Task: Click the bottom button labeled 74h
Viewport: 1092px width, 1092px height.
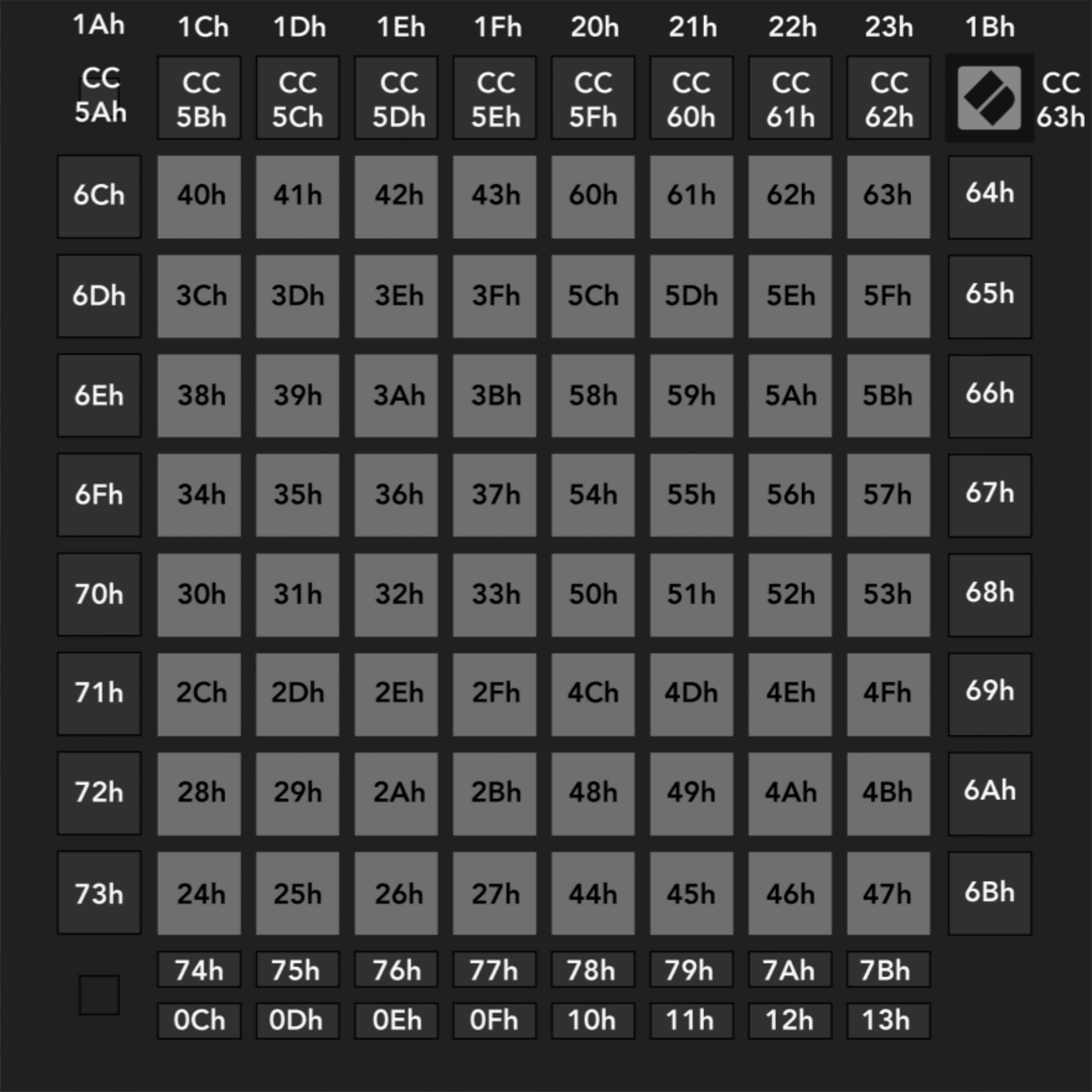Action: 199,969
